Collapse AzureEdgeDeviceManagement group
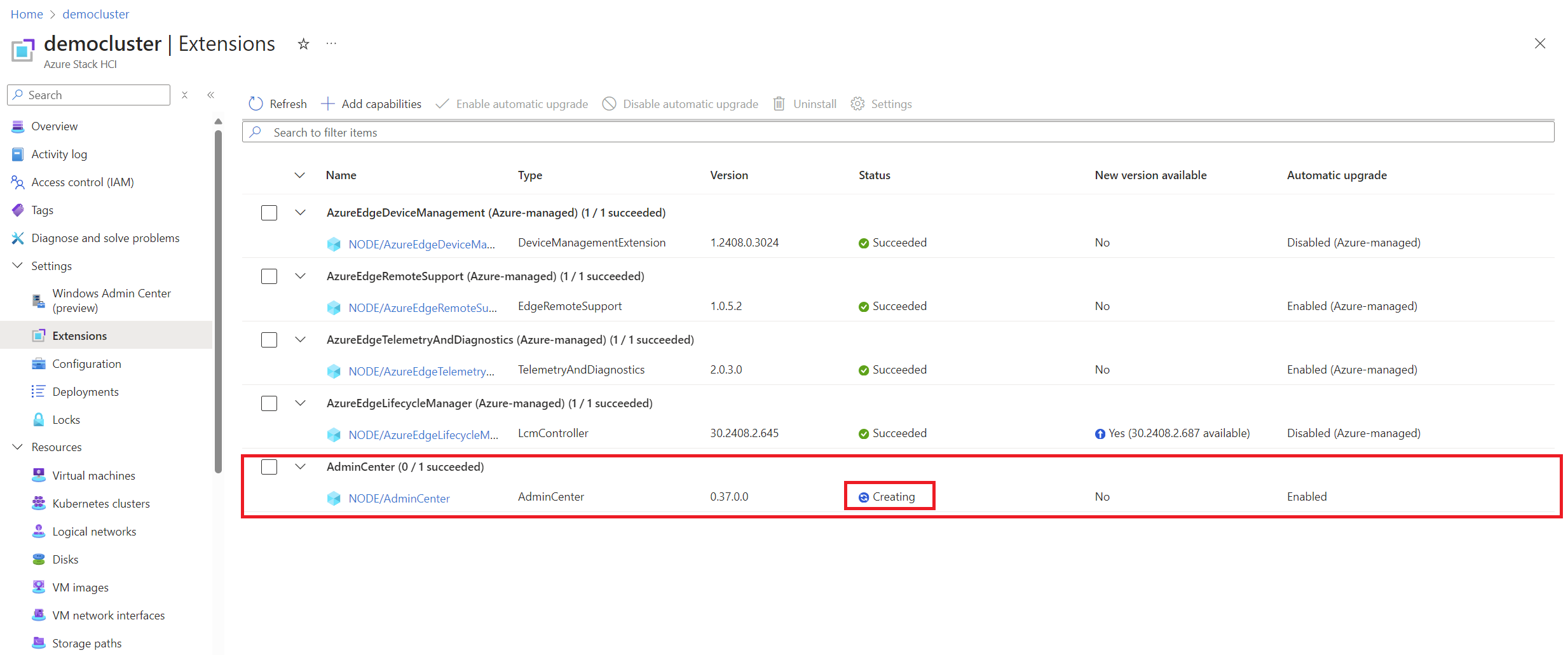Screen dimensions: 1568x655 [300, 212]
